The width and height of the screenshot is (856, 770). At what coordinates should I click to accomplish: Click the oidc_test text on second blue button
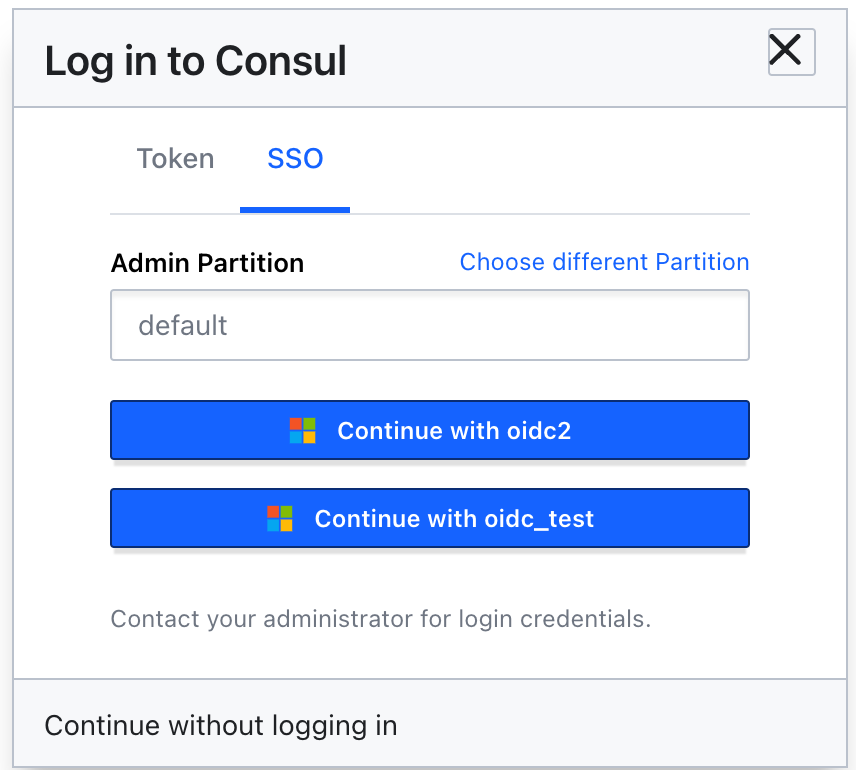[539, 519]
